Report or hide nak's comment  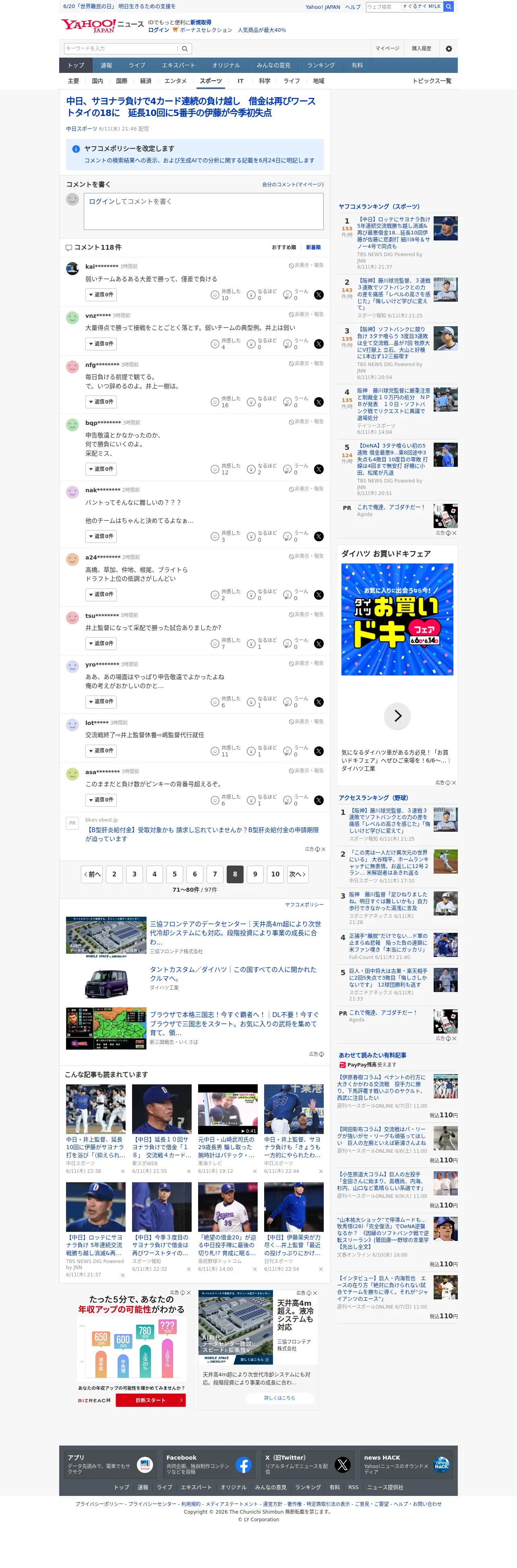[x=306, y=489]
